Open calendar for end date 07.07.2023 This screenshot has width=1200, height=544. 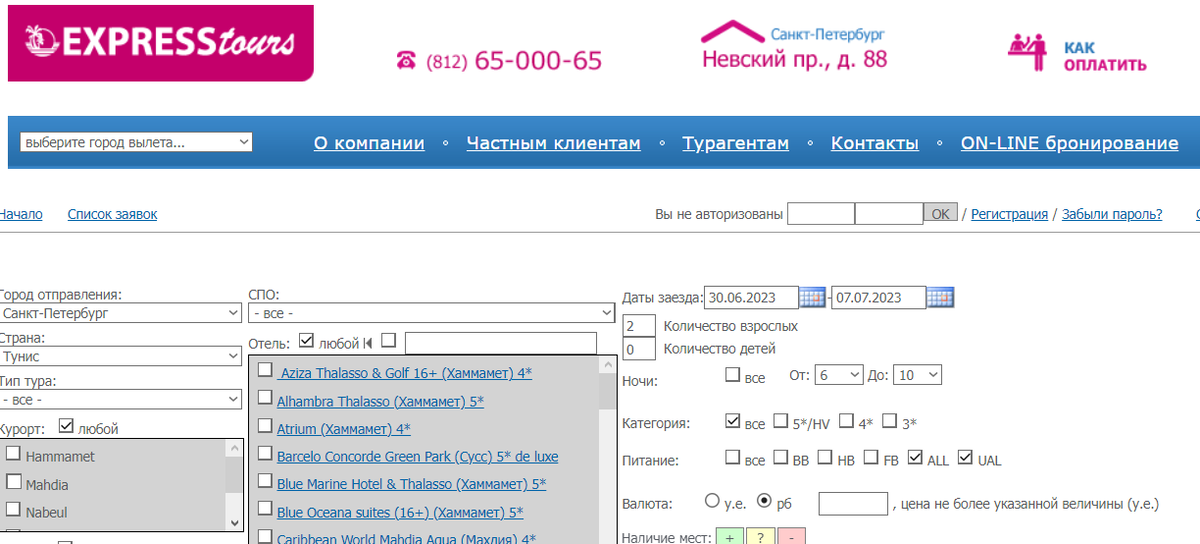940,297
